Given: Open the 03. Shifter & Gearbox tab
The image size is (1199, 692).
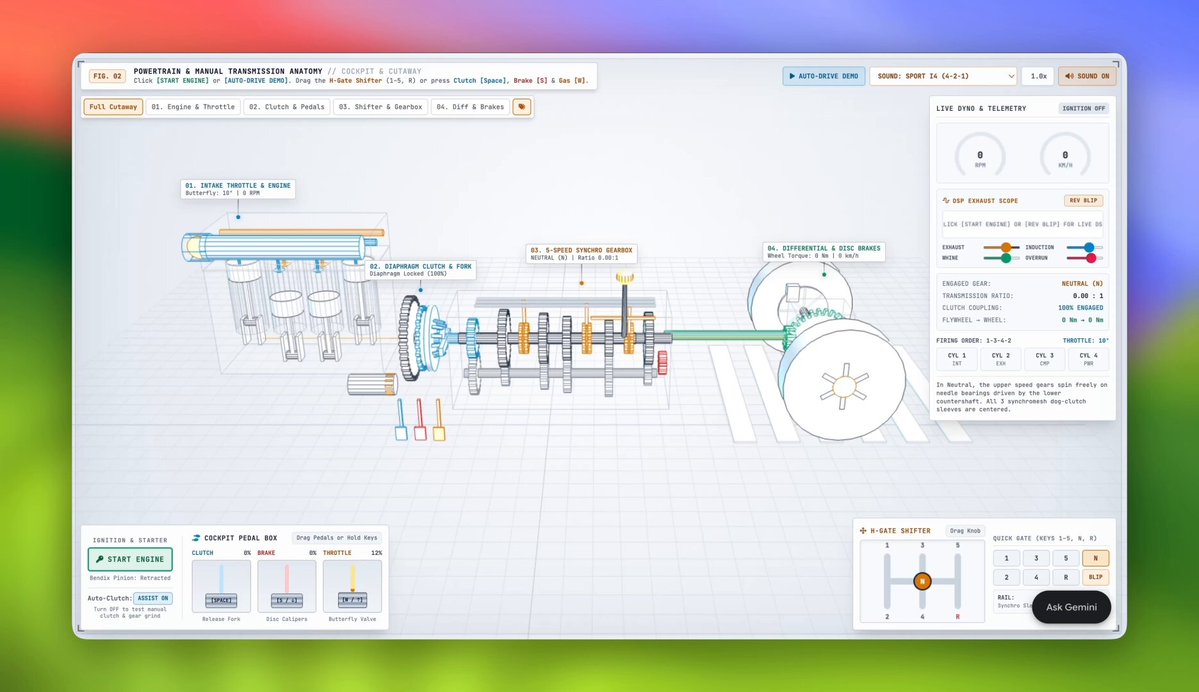Looking at the screenshot, I should 380,107.
